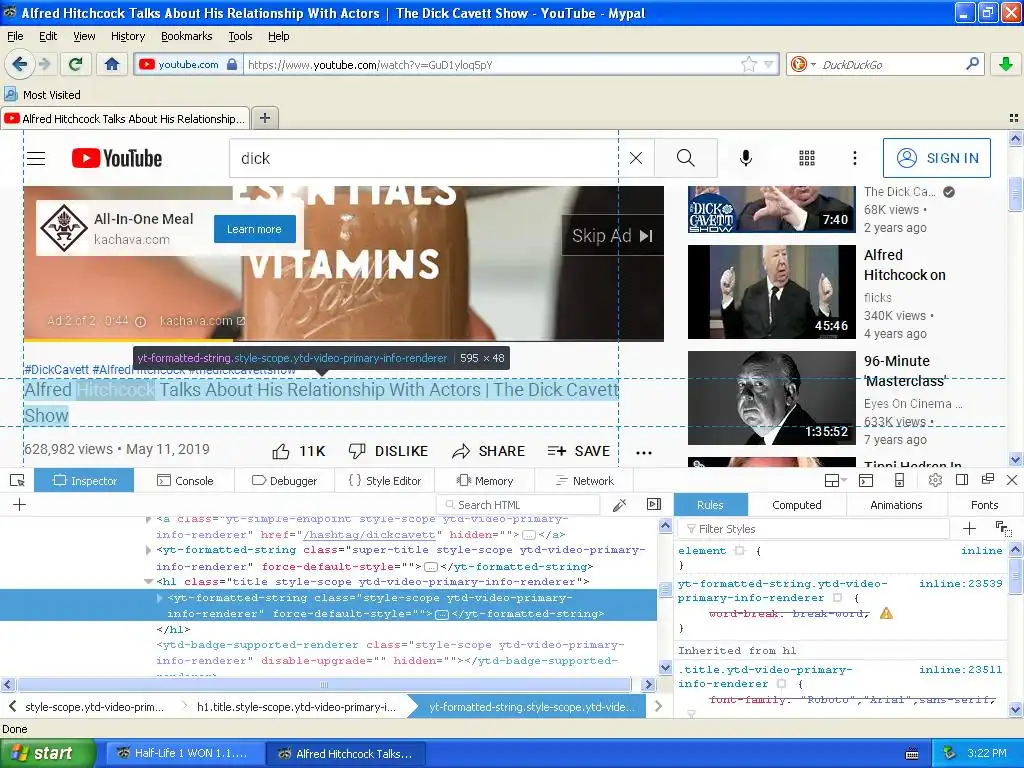1024x768 pixels.
Task: Open the downloads green arrow button
Action: (x=1006, y=64)
